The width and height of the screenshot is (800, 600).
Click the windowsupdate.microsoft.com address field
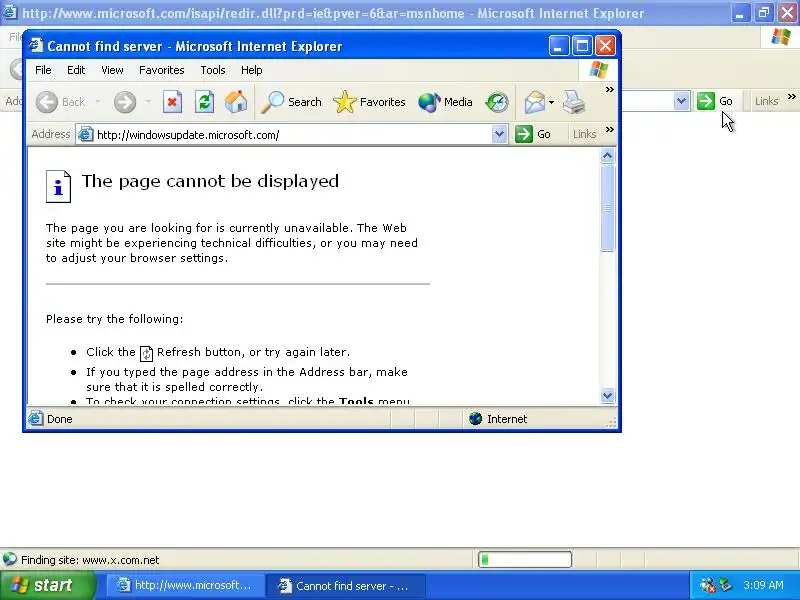[292, 135]
